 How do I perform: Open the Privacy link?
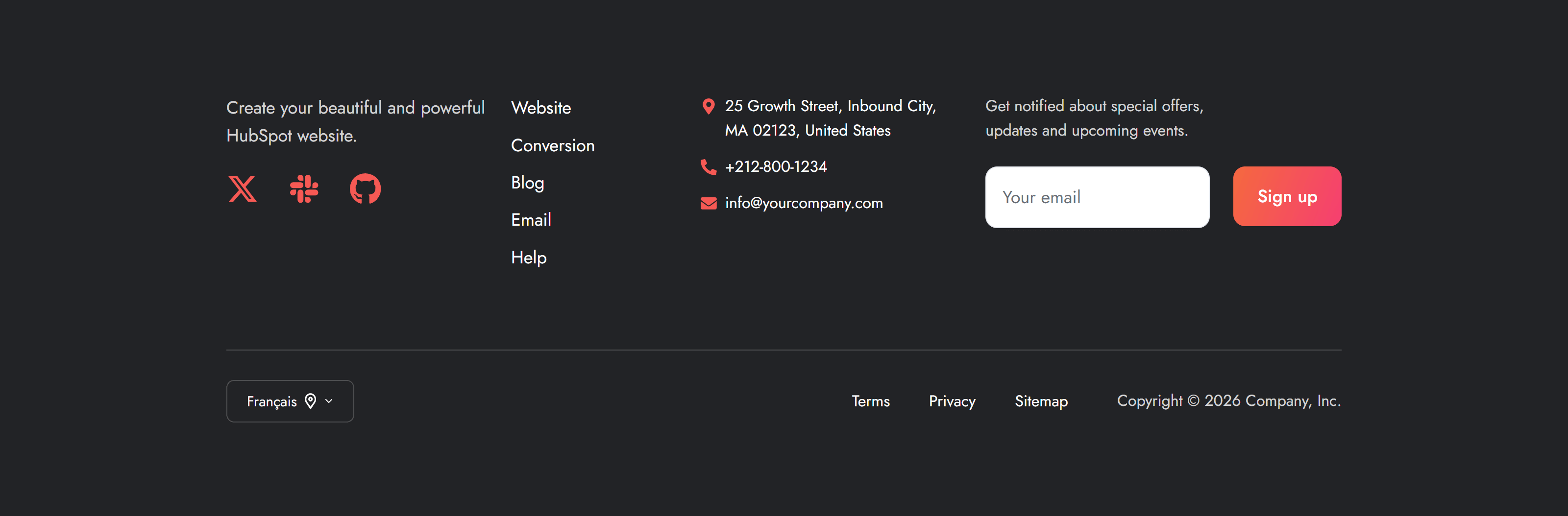(952, 401)
